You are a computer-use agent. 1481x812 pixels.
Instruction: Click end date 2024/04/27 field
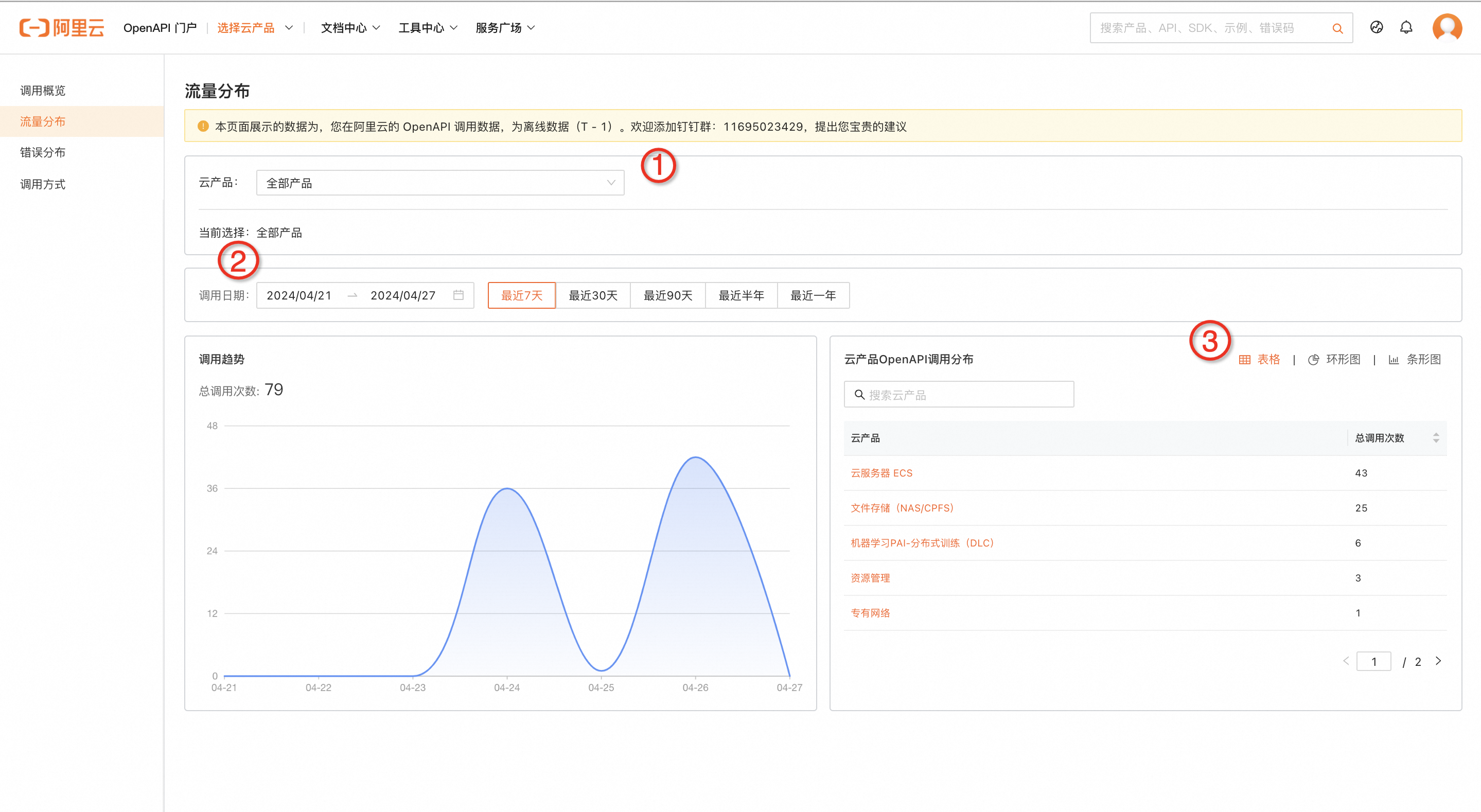(x=403, y=295)
